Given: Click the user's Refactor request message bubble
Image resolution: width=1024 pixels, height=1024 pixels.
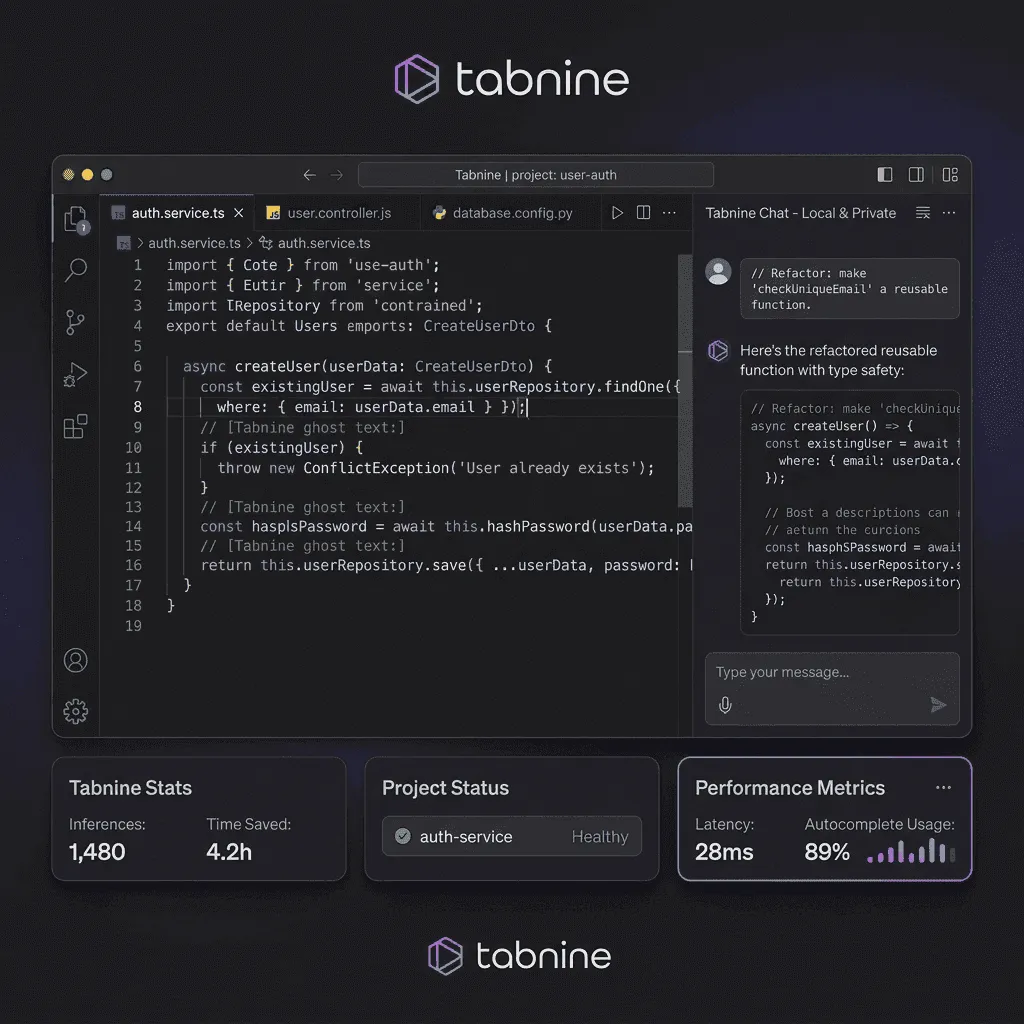Looking at the screenshot, I should (850, 289).
